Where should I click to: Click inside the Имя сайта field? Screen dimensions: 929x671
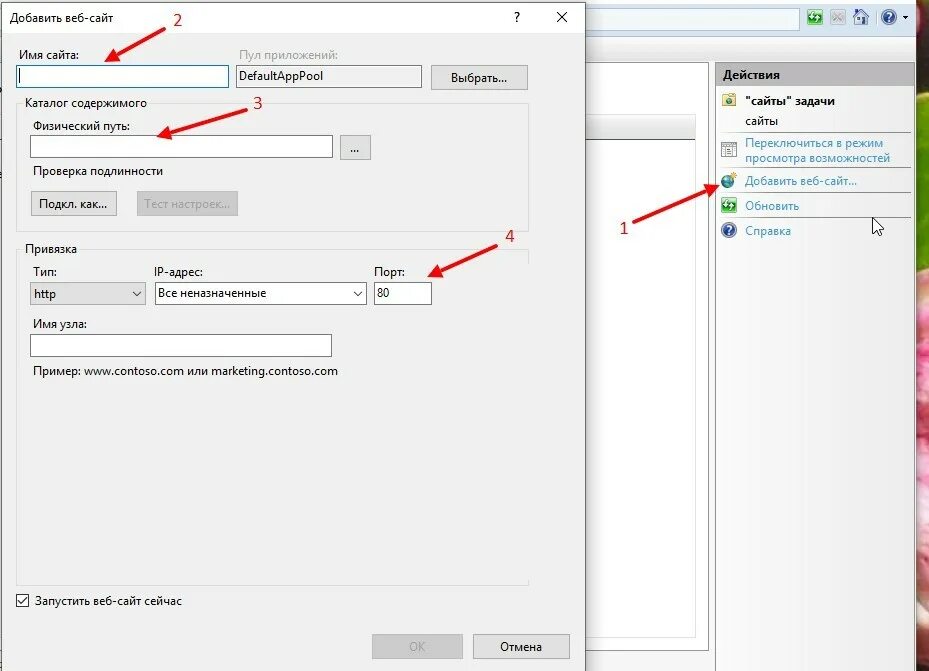tap(120, 76)
